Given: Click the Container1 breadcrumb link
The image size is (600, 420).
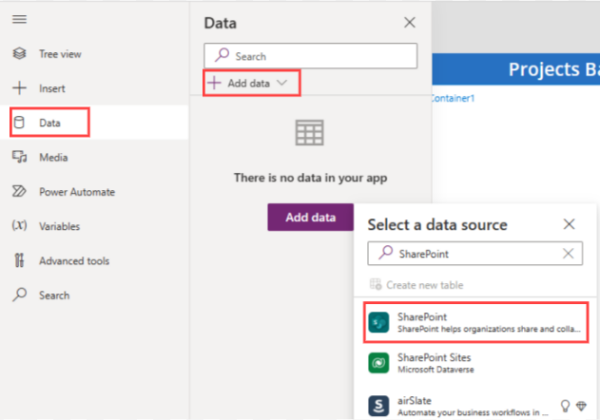Looking at the screenshot, I should [453, 98].
